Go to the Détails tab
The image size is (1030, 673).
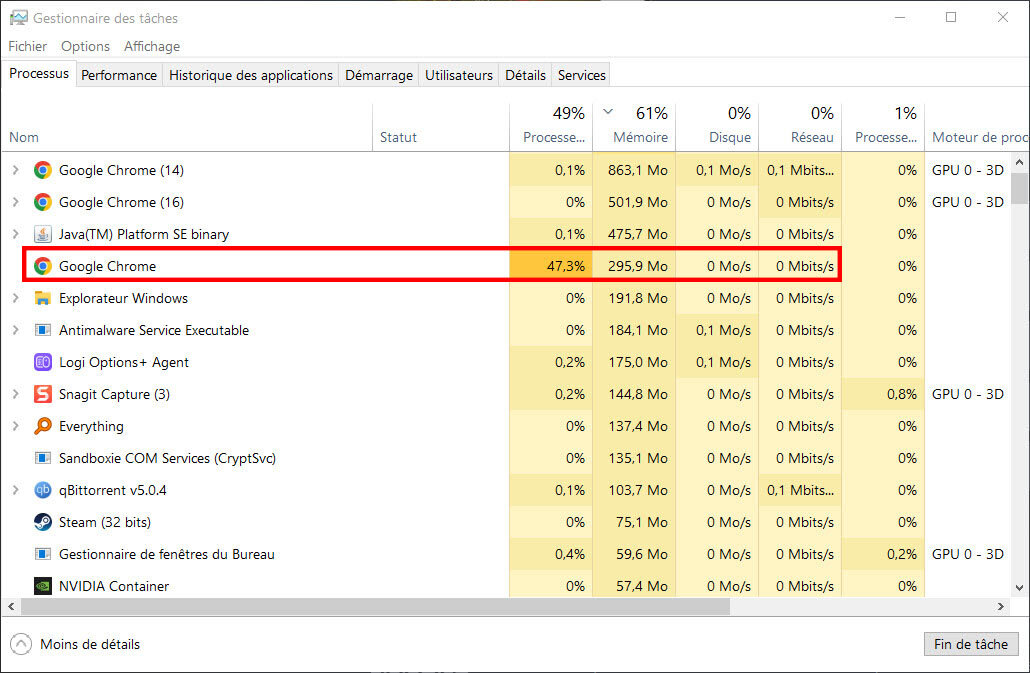pyautogui.click(x=525, y=75)
